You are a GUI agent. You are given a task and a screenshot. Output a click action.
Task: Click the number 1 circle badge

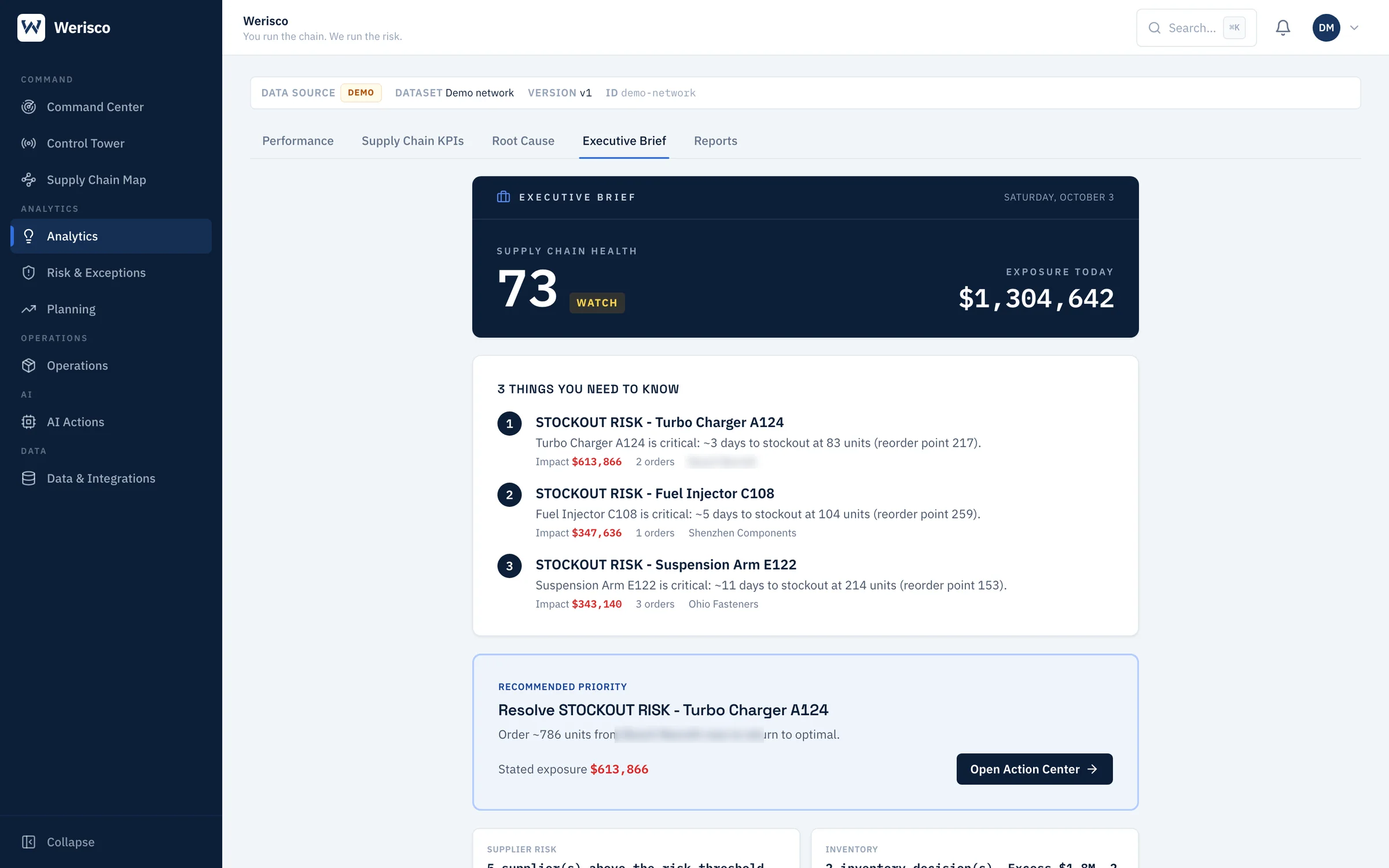[509, 424]
